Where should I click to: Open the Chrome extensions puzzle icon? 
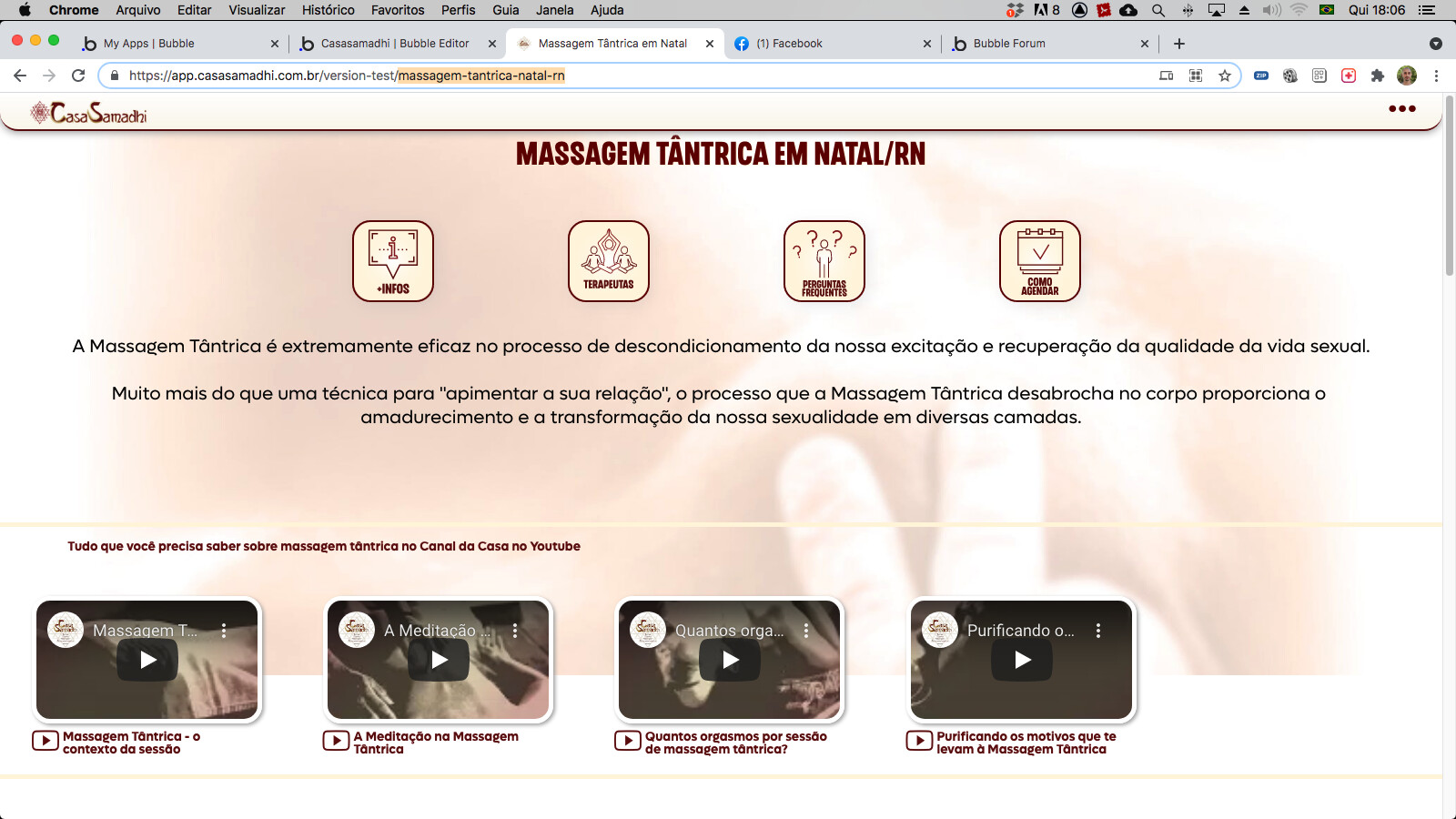[1378, 76]
